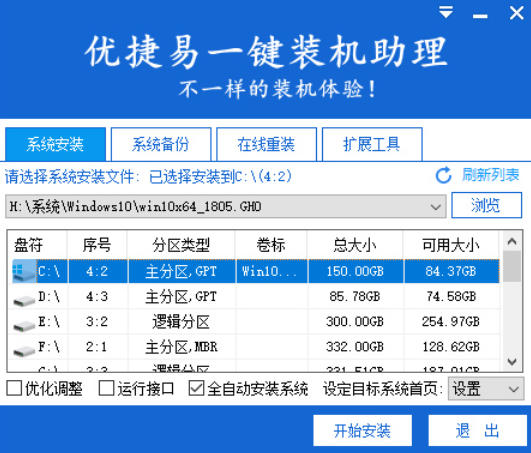Screen dimensions: 531x453
Task: Select the C:\ Windows drive icon
Action: 24,271
